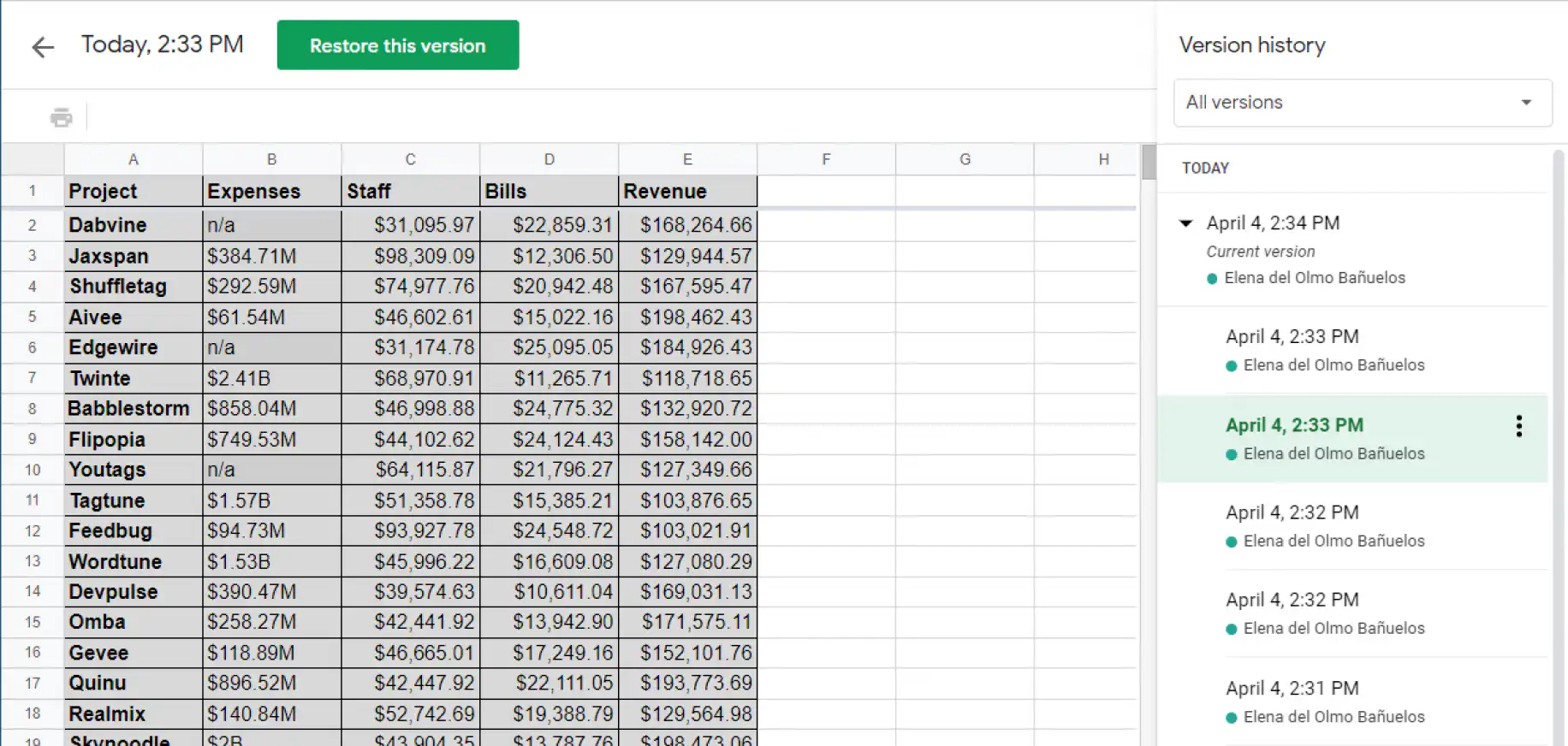
Task: Click Restore this version button
Action: tap(398, 45)
